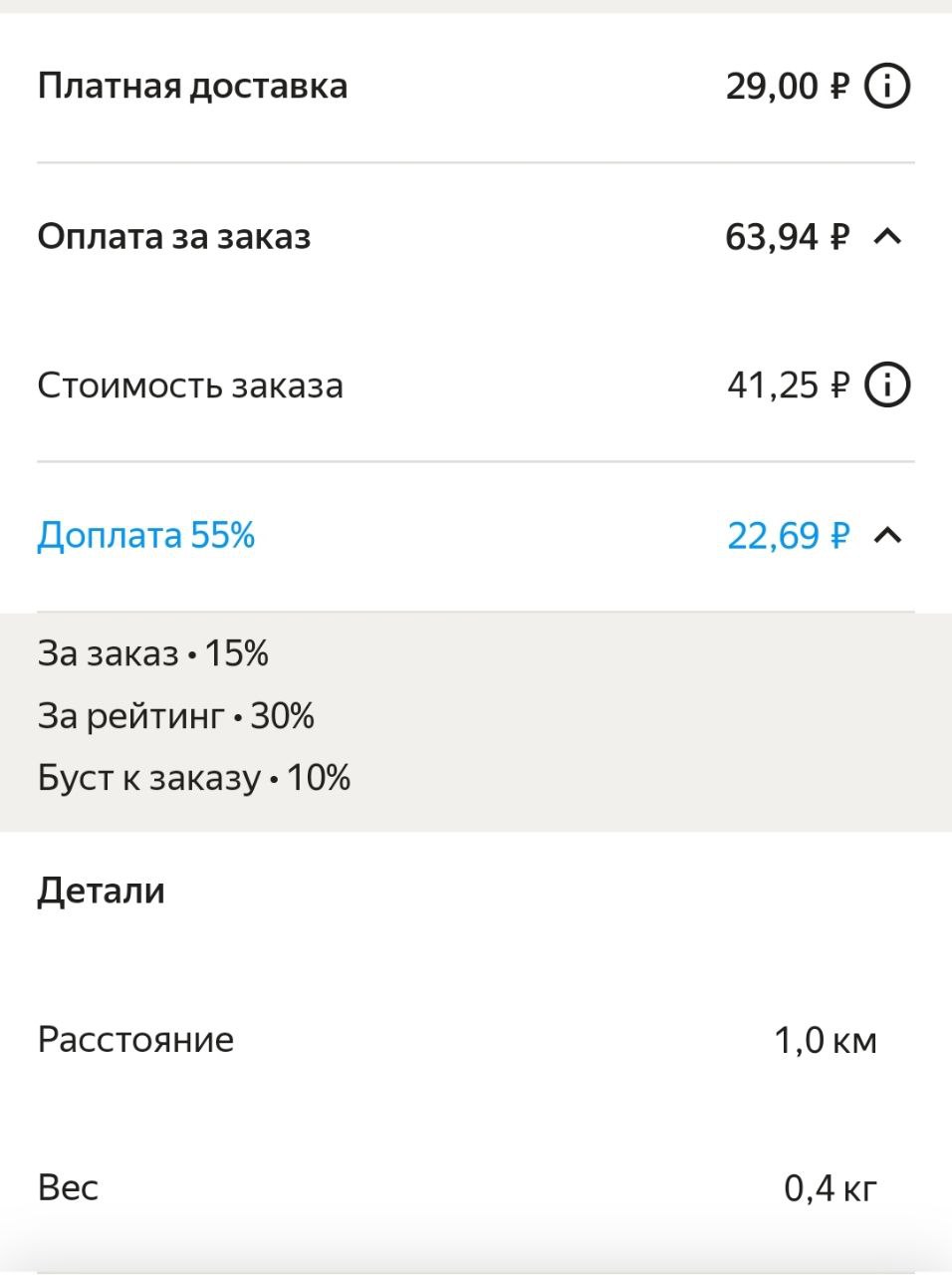Tap the За рейтинг • 30% line
This screenshot has height=1275, width=952.
[x=176, y=716]
